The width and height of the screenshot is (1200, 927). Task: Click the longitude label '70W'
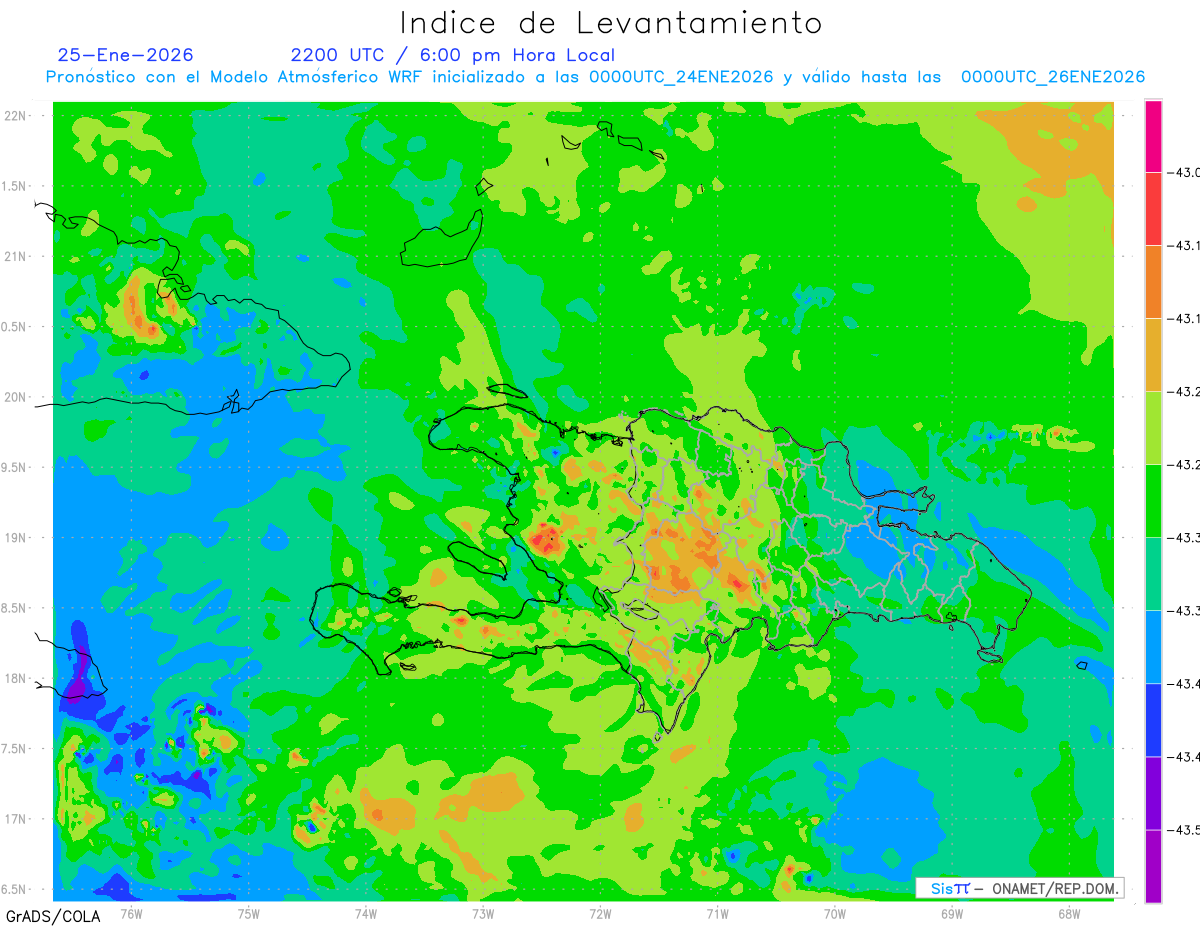834,912
